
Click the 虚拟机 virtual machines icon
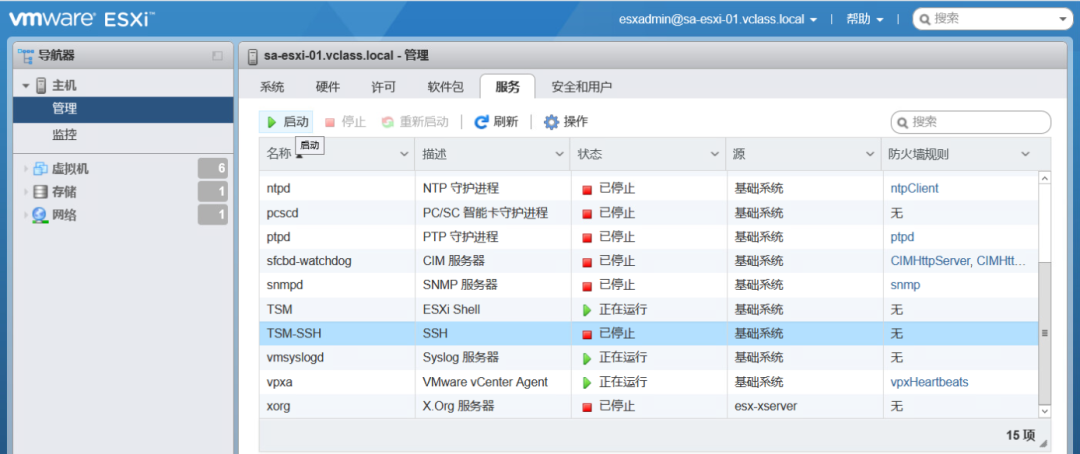point(41,169)
